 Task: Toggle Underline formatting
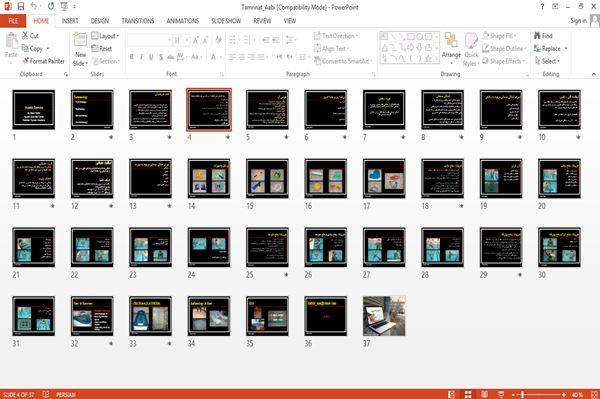tap(151, 57)
